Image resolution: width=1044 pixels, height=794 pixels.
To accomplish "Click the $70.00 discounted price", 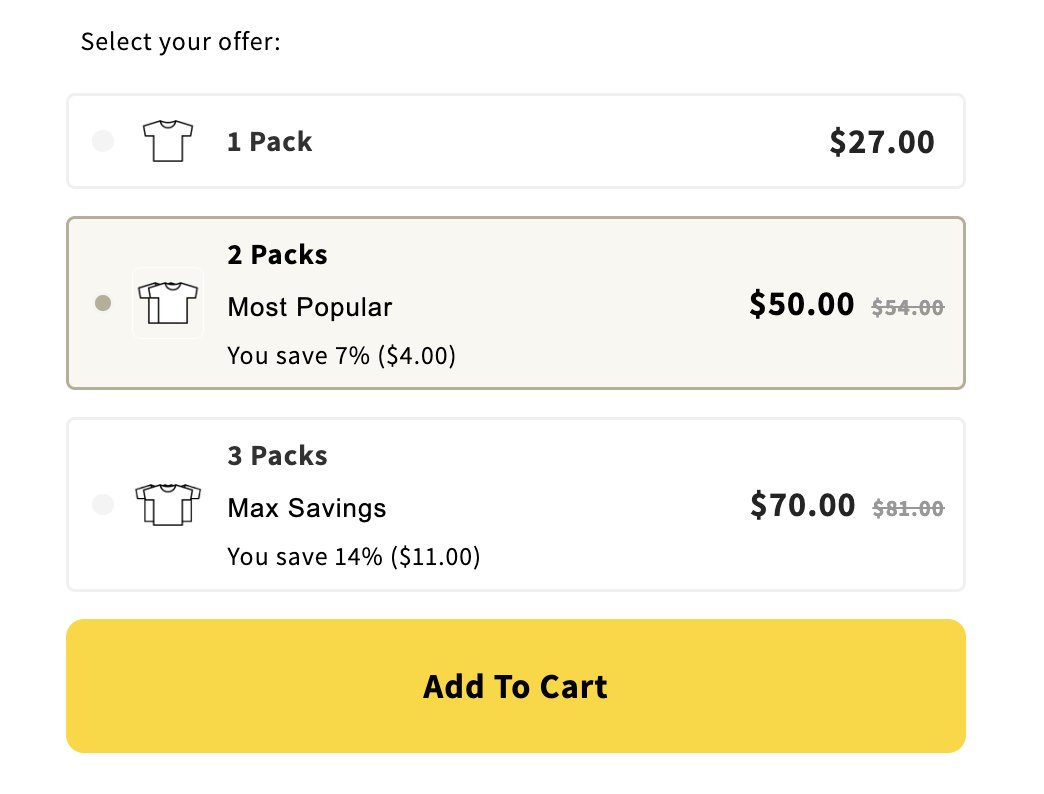I will 802,505.
